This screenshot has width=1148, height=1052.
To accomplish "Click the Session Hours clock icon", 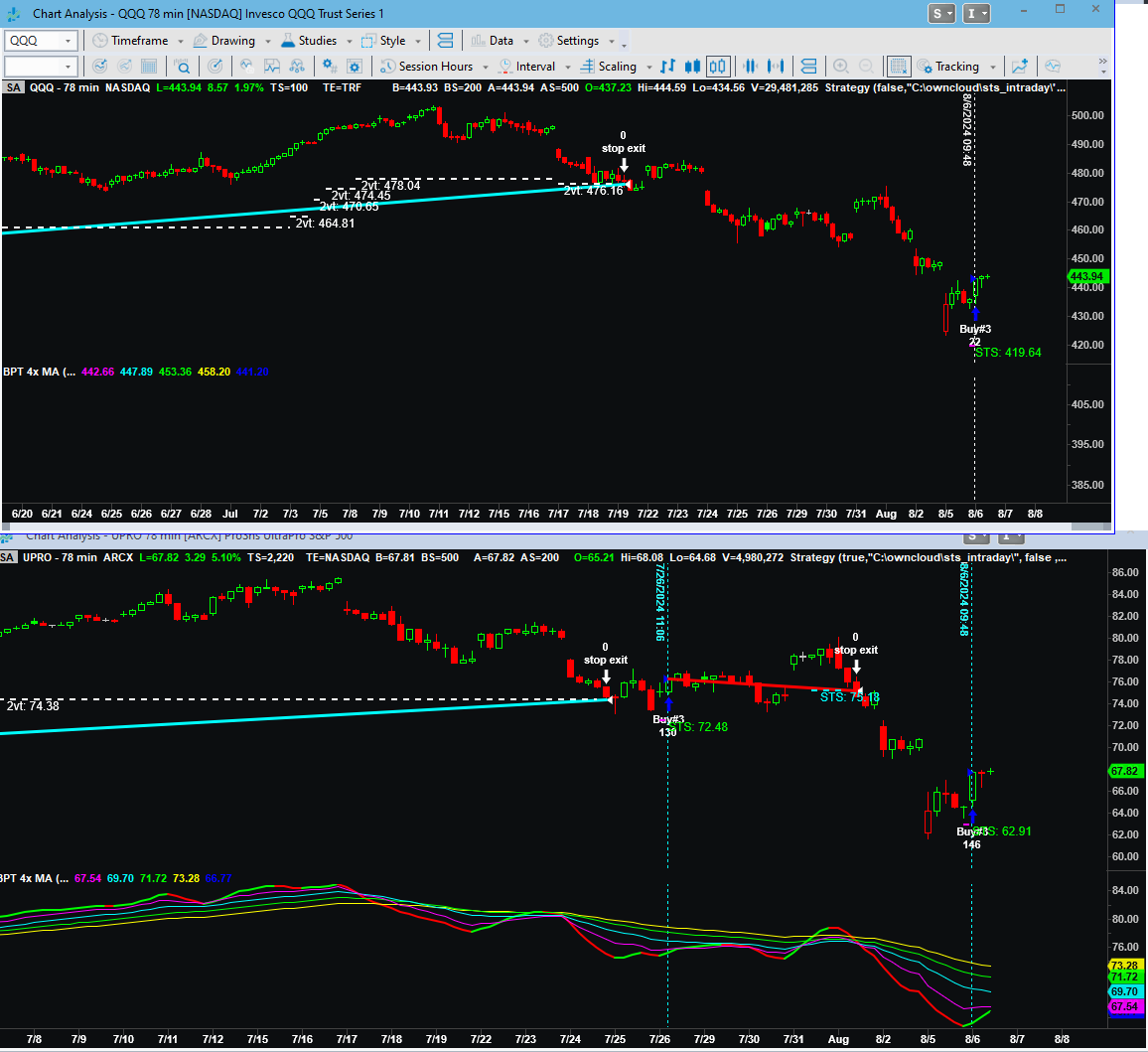I will pyautogui.click(x=388, y=67).
